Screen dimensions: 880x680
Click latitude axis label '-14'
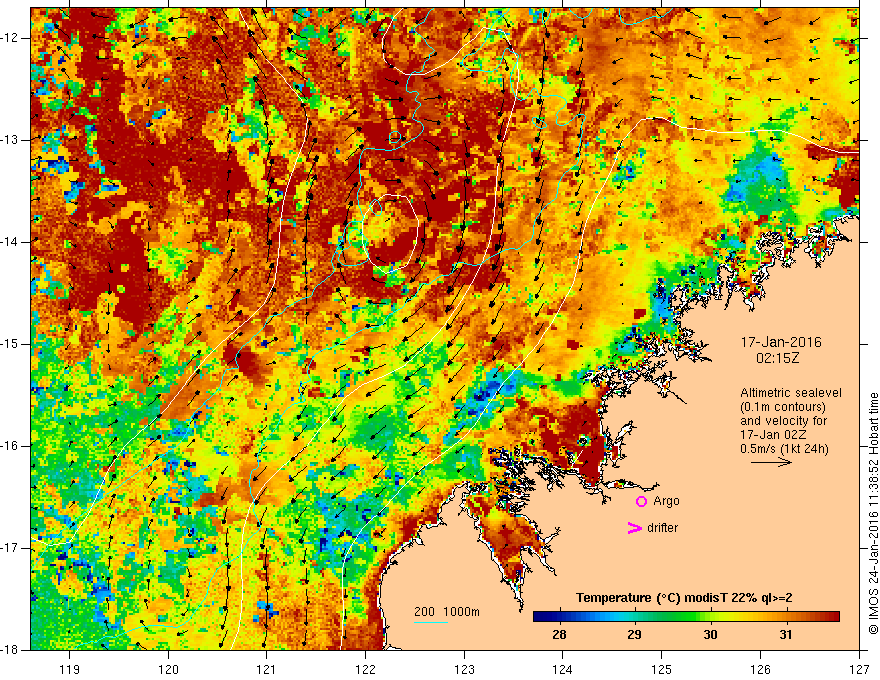[x=10, y=242]
